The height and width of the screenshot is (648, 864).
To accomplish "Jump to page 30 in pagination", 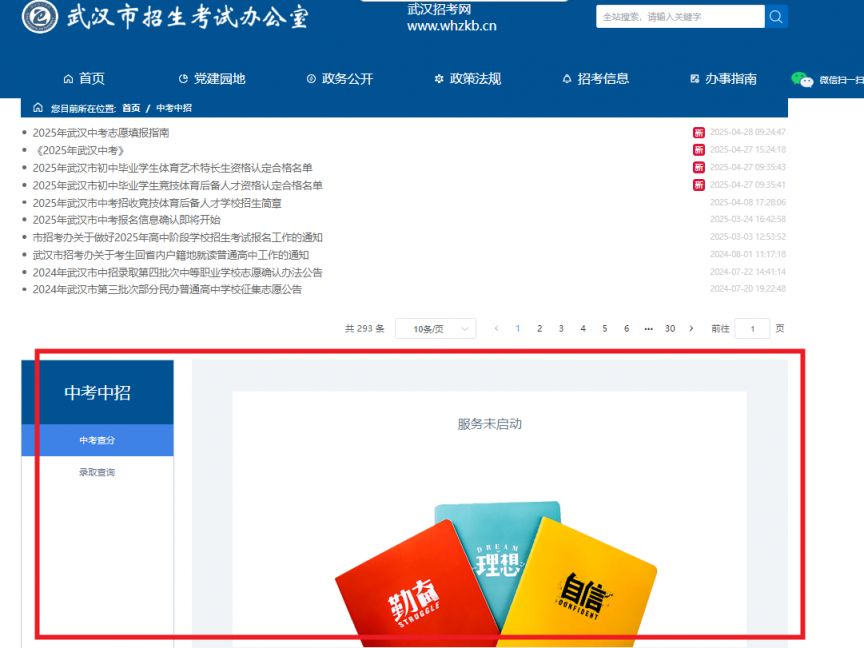I will [670, 328].
